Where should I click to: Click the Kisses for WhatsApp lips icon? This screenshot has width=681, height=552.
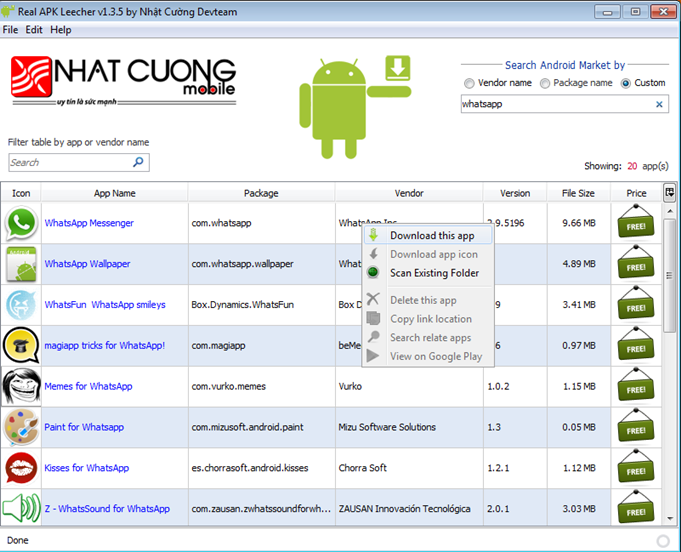[x=21, y=468]
